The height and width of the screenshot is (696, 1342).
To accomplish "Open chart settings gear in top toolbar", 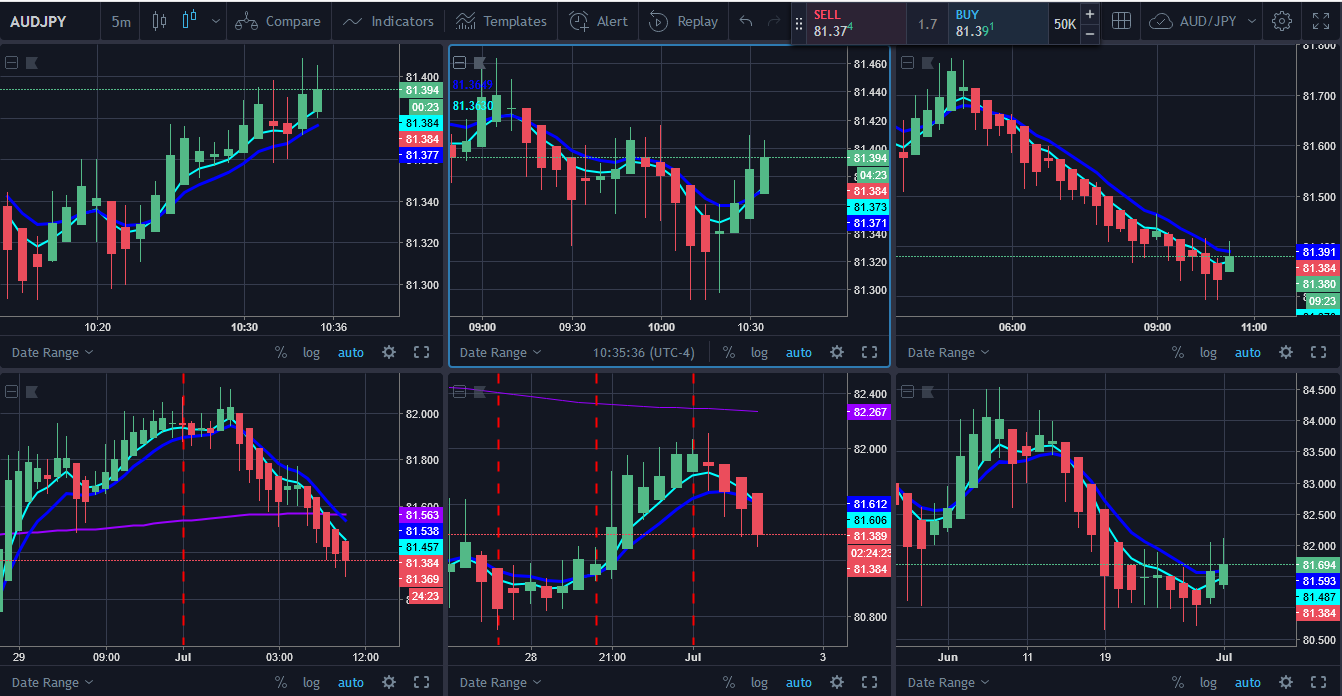I will [x=1282, y=21].
